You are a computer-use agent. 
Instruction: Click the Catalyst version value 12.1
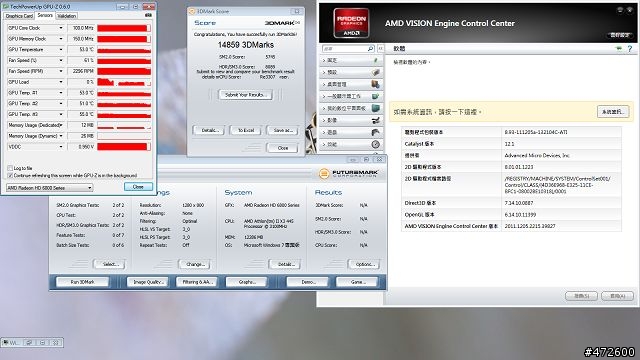click(x=509, y=144)
